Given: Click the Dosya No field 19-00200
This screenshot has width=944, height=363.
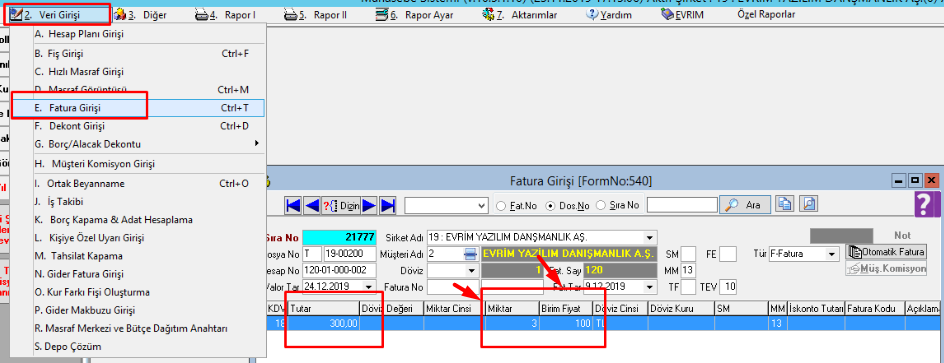Looking at the screenshot, I should point(349,253).
